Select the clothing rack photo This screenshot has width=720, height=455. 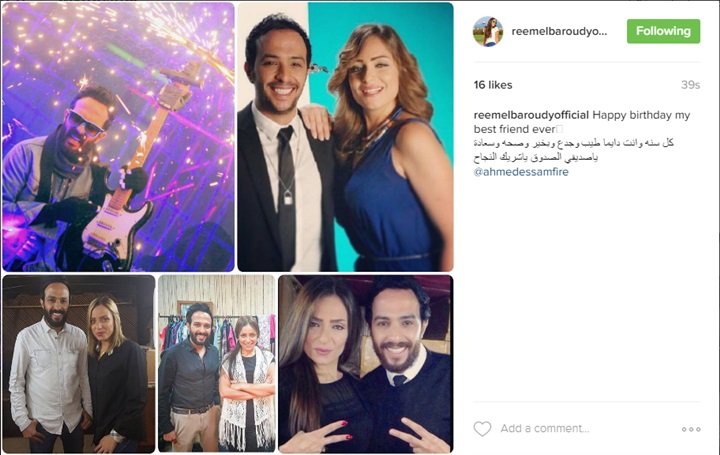[x=217, y=364]
